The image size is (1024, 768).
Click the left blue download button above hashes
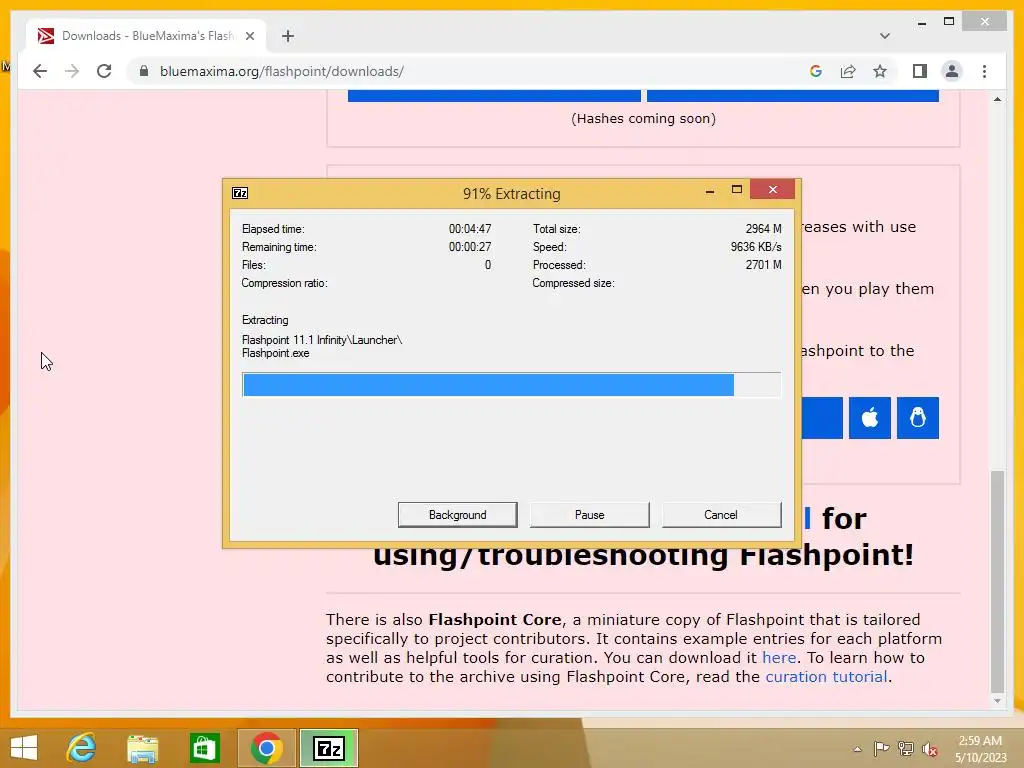pos(494,96)
